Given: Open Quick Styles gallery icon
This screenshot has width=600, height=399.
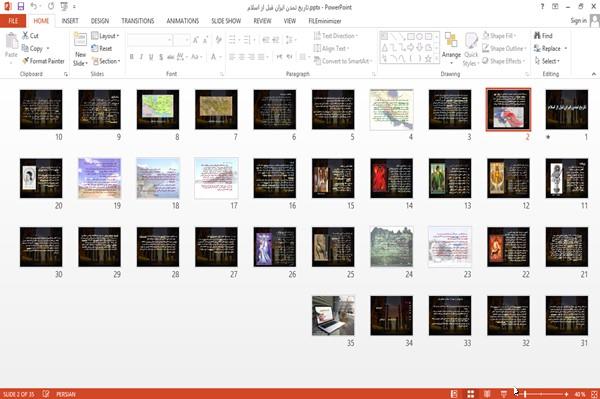Looking at the screenshot, I should coord(471,41).
